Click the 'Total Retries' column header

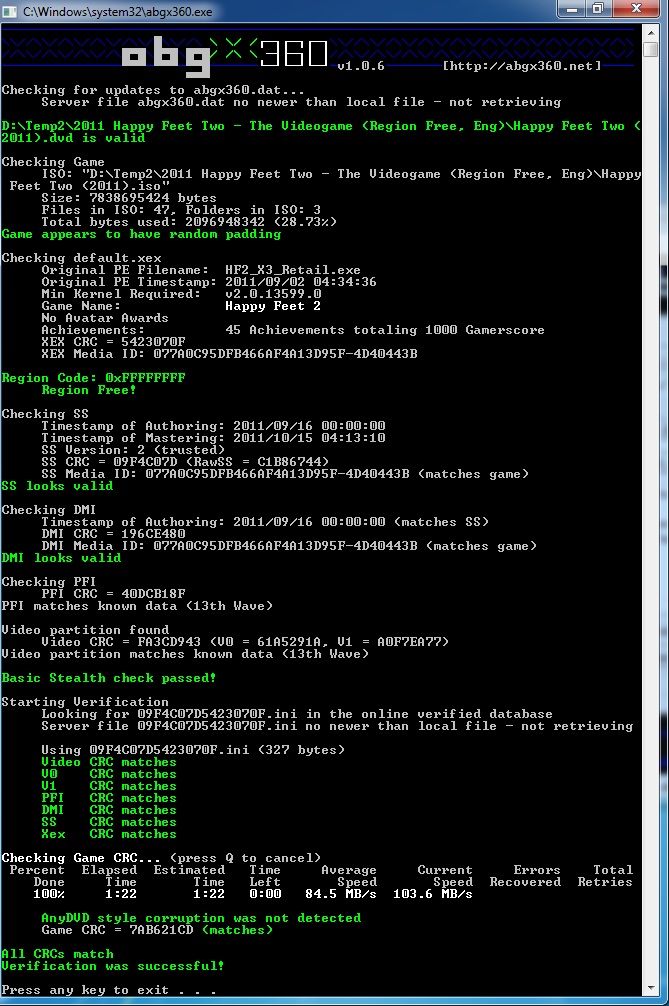[605, 876]
